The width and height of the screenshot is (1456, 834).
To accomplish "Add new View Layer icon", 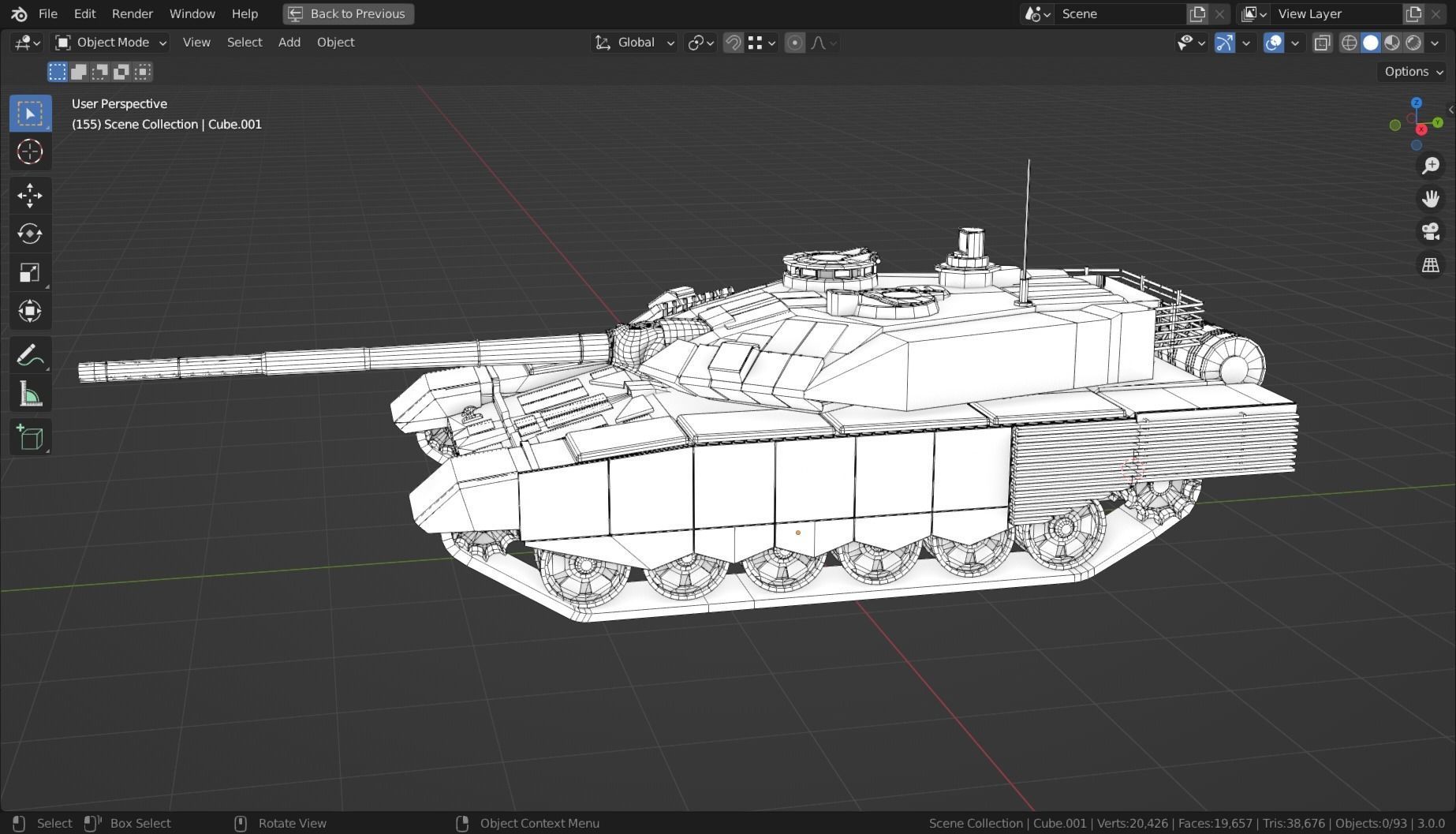I will tap(1413, 13).
